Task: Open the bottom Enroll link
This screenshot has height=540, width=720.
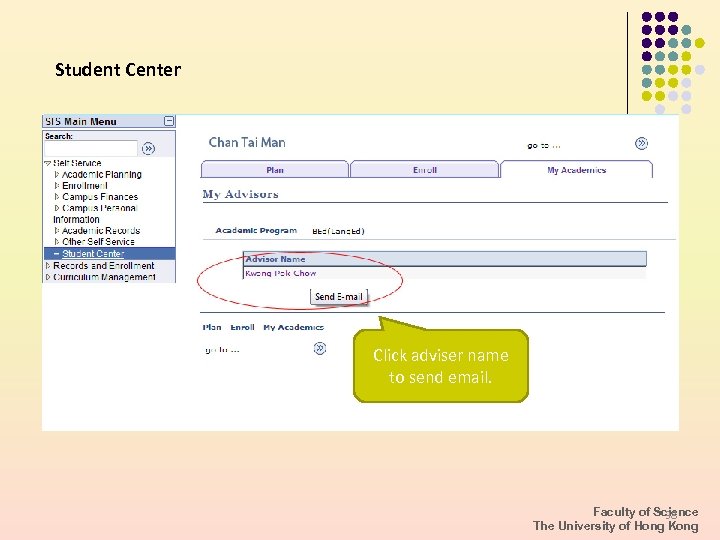Action: click(242, 327)
